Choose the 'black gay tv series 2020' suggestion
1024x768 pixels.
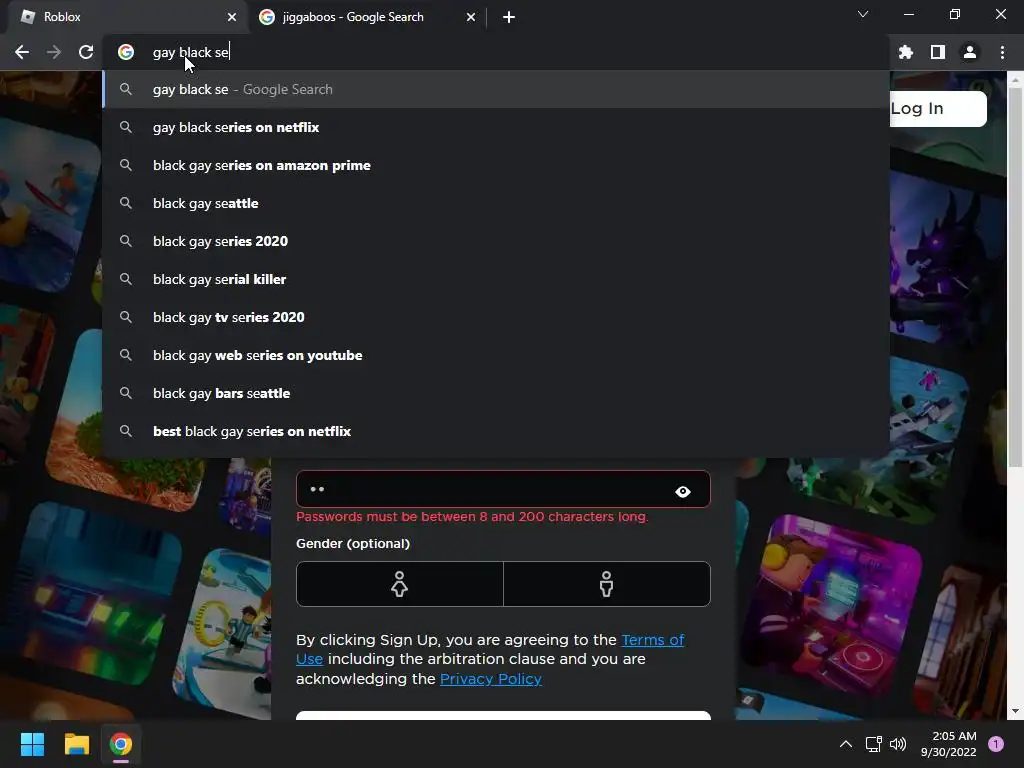click(496, 317)
